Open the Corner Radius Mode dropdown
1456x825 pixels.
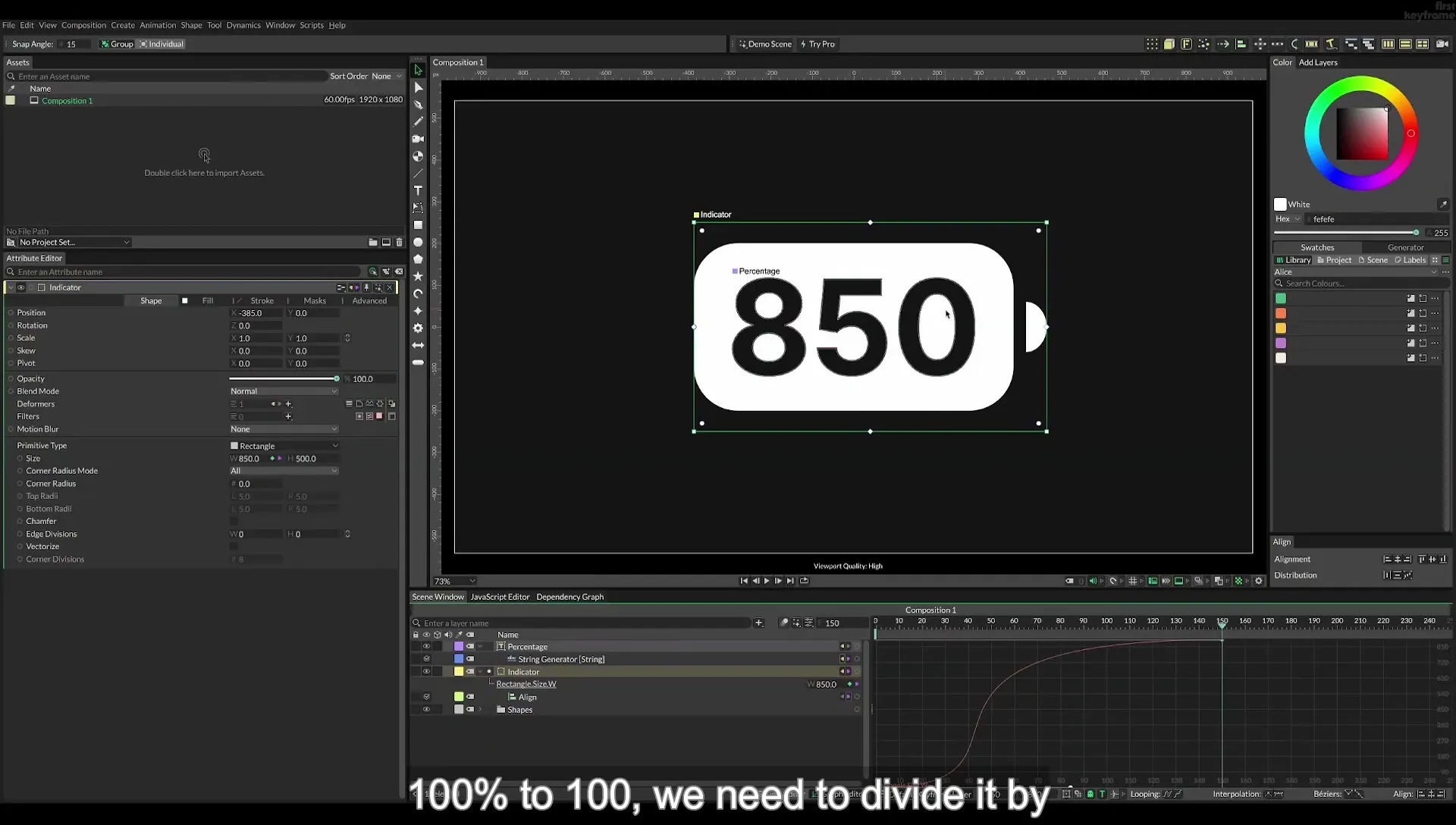tap(284, 471)
